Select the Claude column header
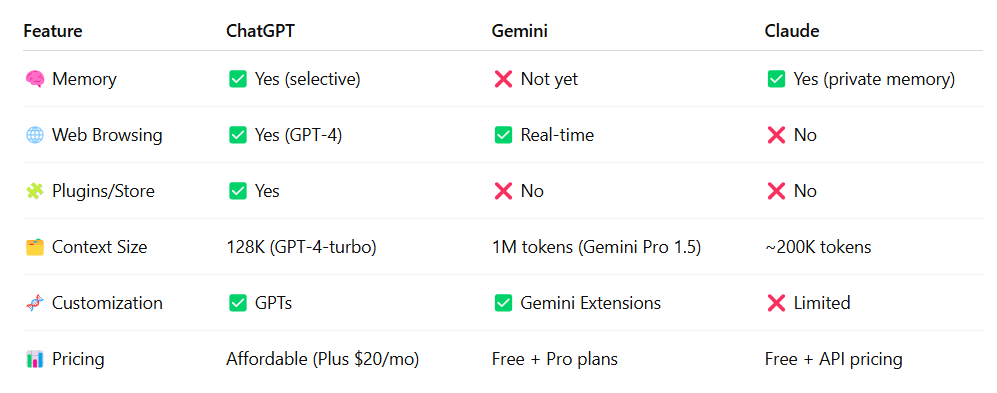The image size is (997, 393). coord(792,31)
